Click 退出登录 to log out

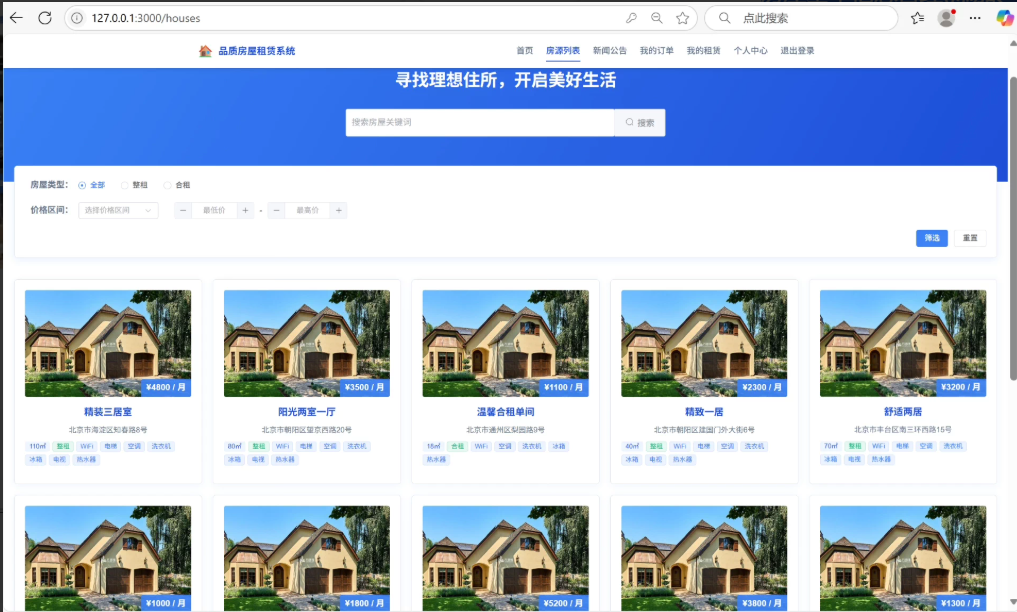tap(797, 51)
